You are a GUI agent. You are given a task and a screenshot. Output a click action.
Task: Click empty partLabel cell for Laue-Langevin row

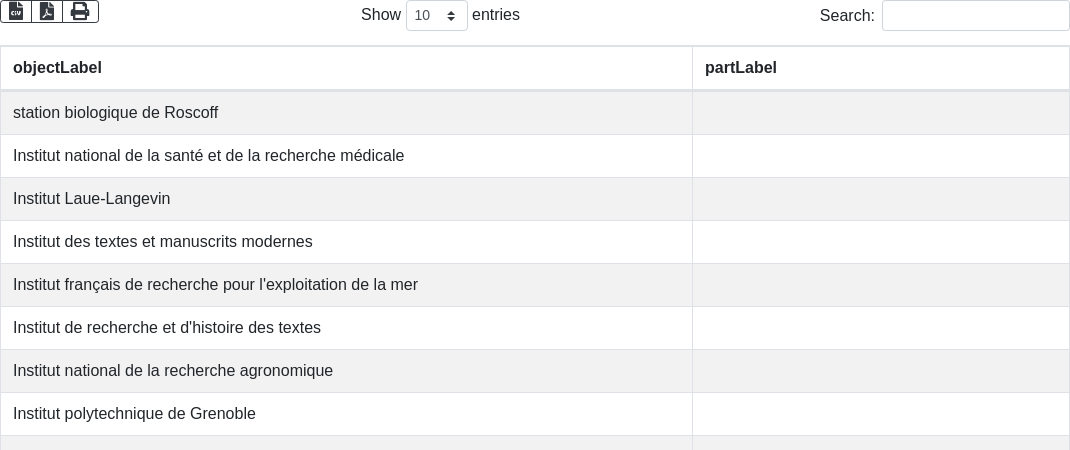click(881, 199)
